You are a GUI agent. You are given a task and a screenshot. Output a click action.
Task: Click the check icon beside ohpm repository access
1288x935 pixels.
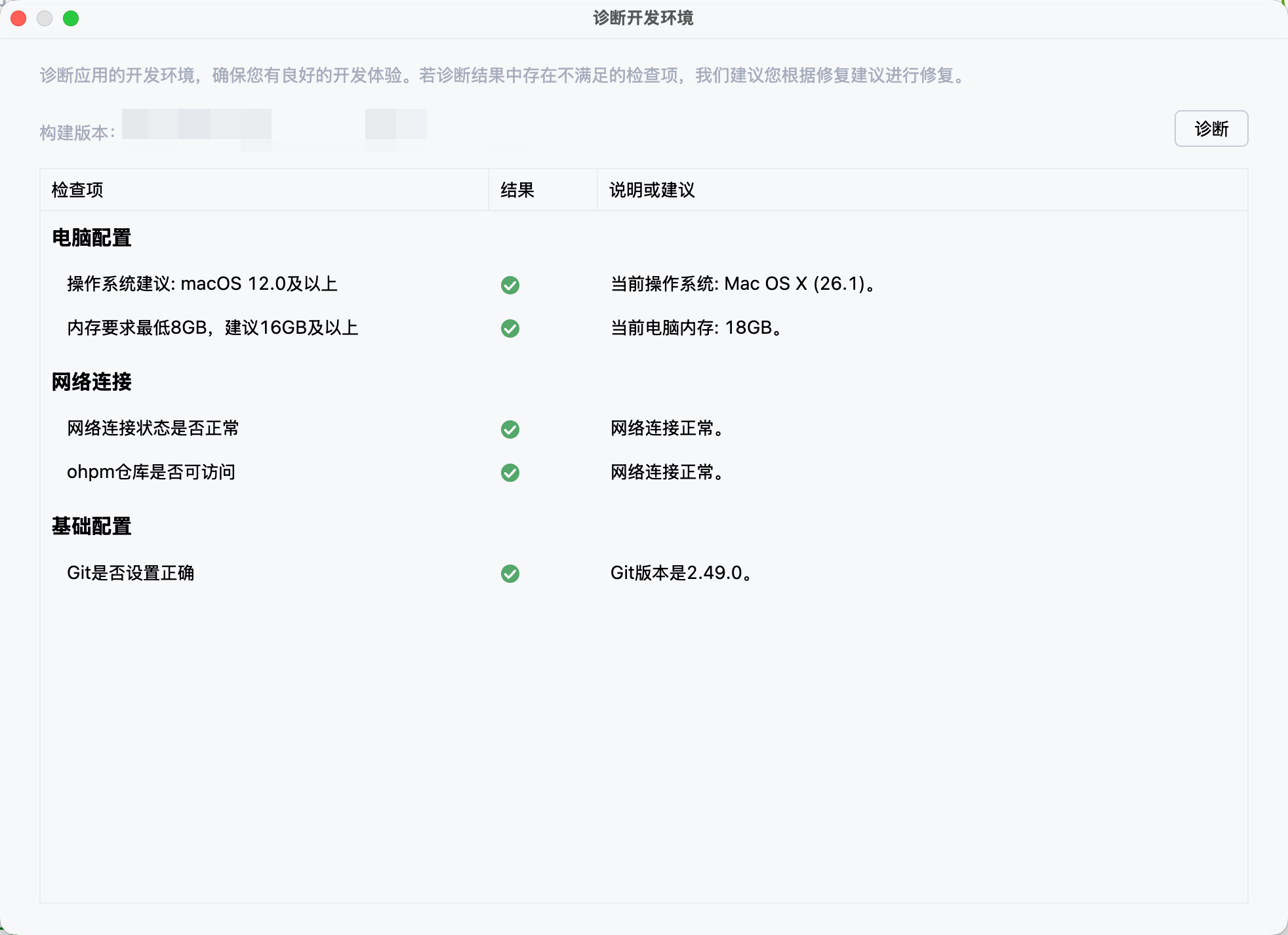pyautogui.click(x=511, y=472)
